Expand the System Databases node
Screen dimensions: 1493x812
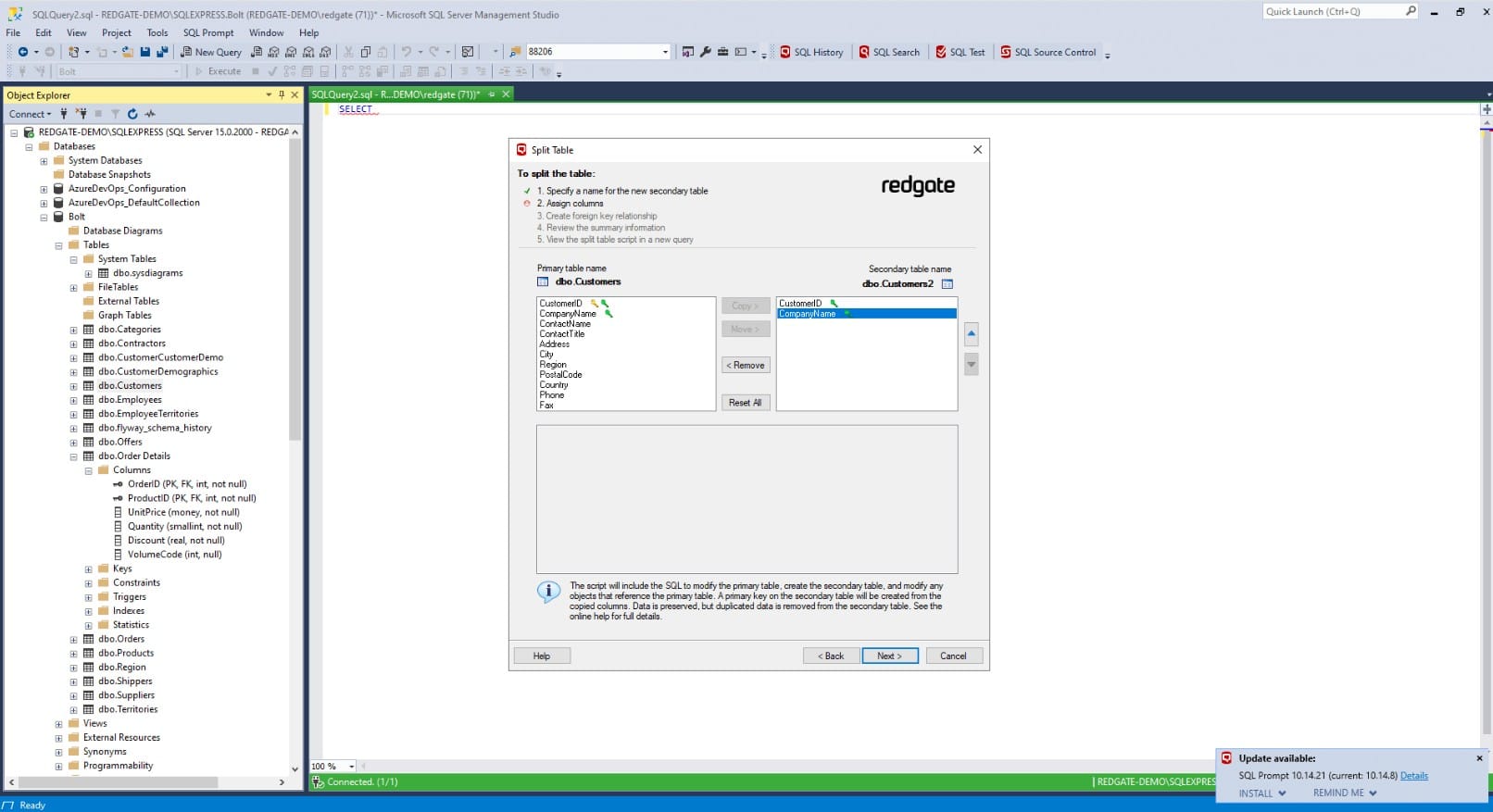[44, 160]
